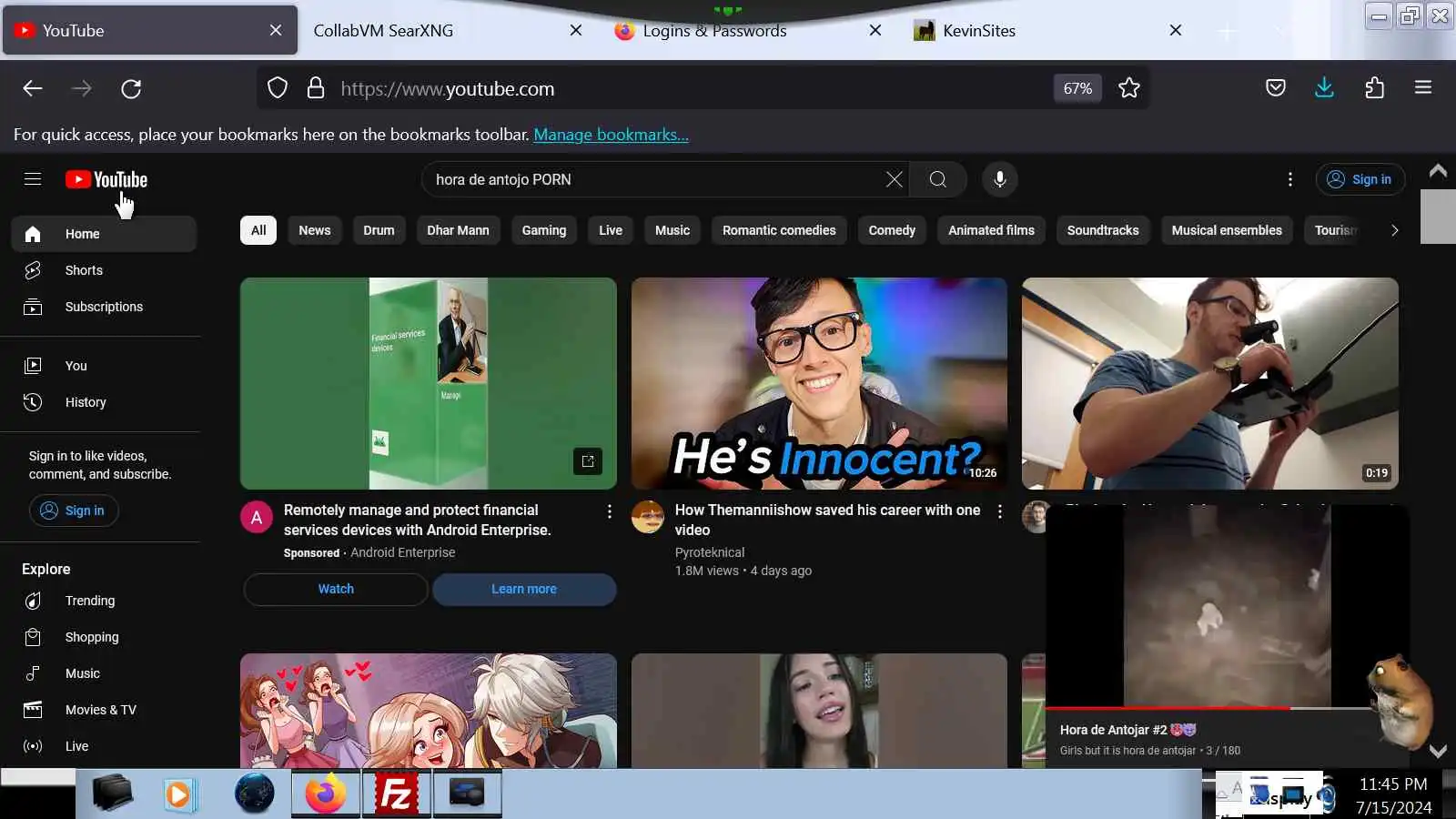
Task: Select the Live filter chip
Action: (x=611, y=230)
